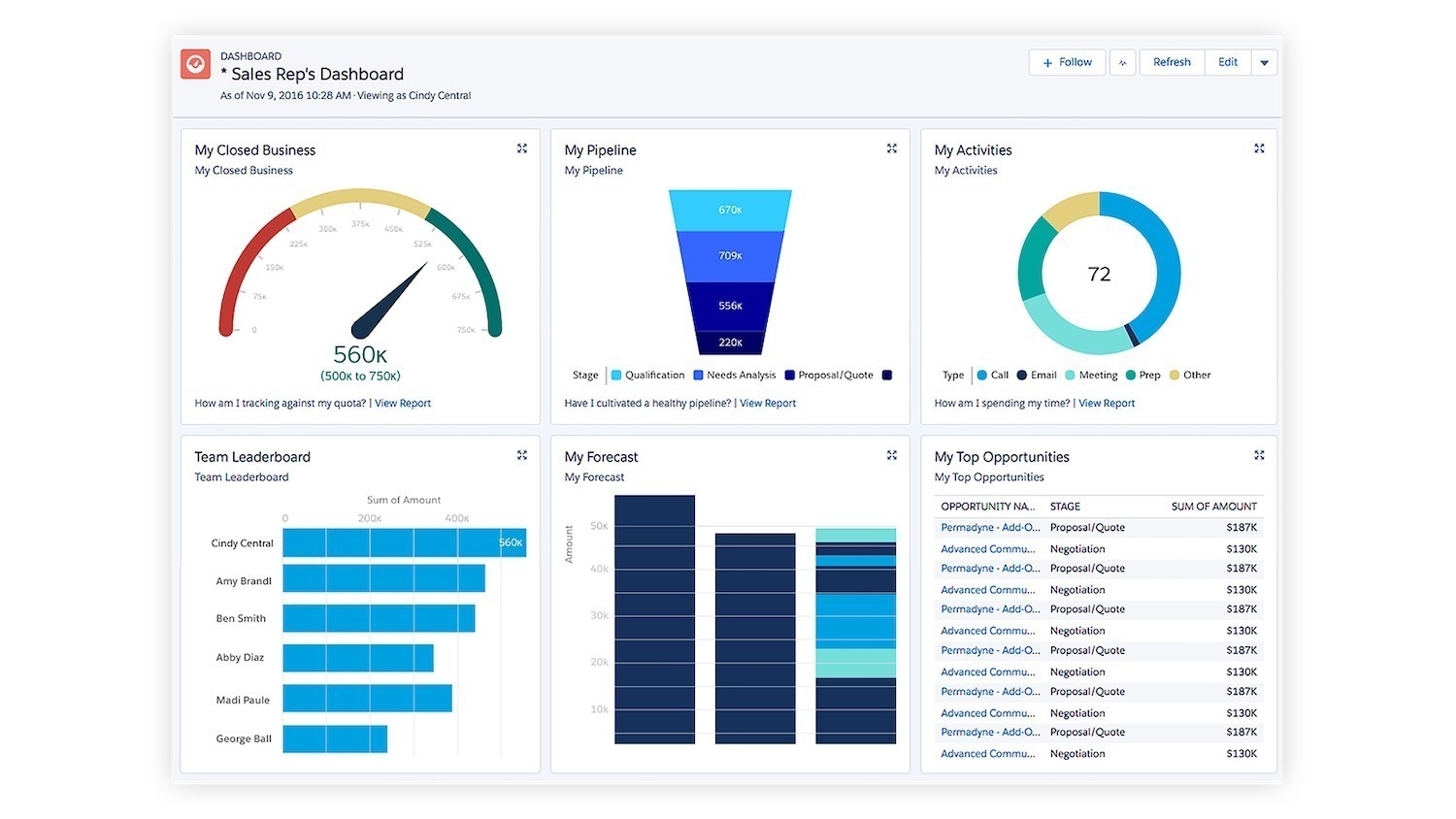The image size is (1456, 819).
Task: Click the Proposal/Quote legend color swatch
Action: pos(791,375)
